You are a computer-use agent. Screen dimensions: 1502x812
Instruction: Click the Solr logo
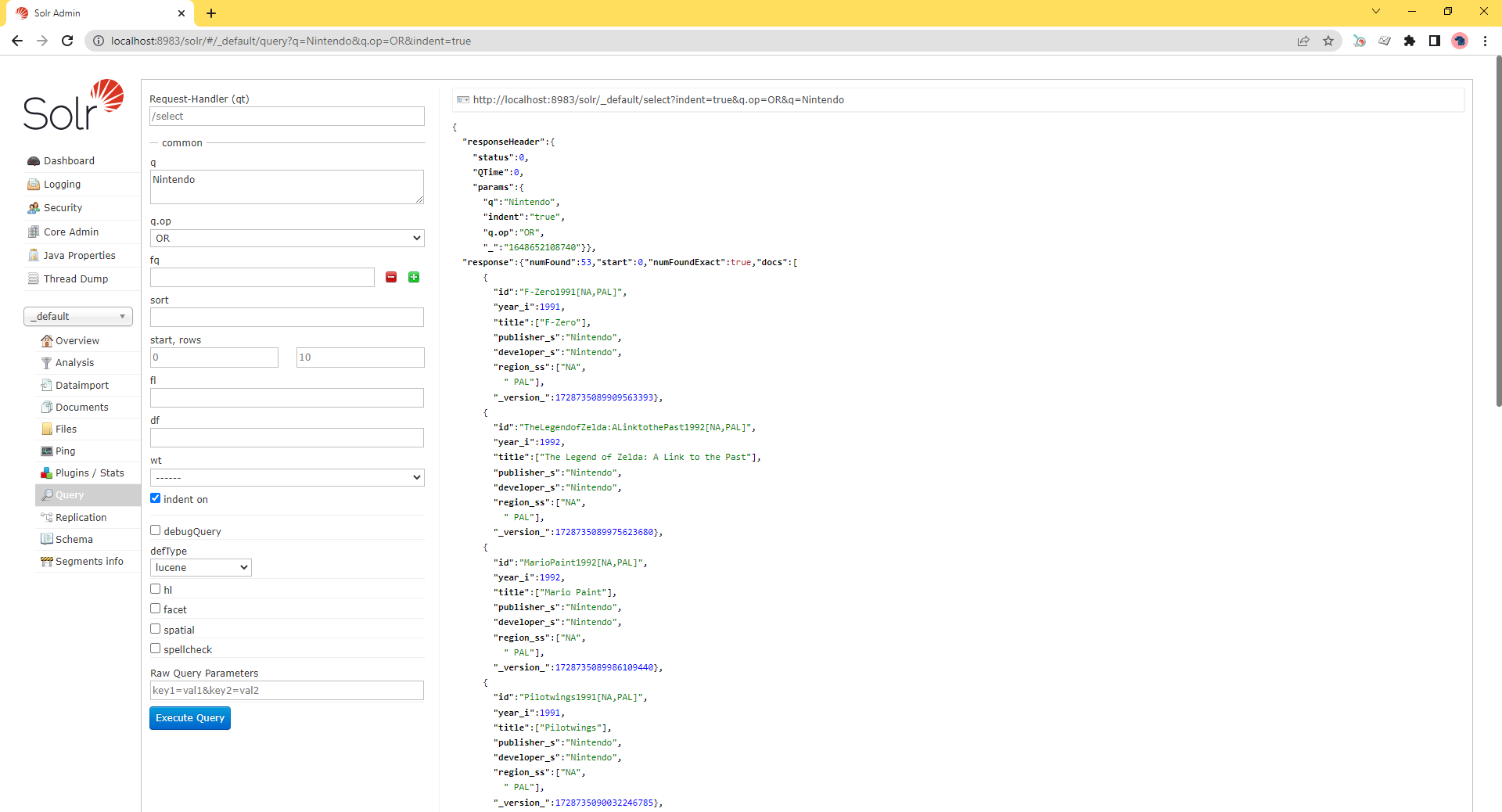click(x=74, y=105)
